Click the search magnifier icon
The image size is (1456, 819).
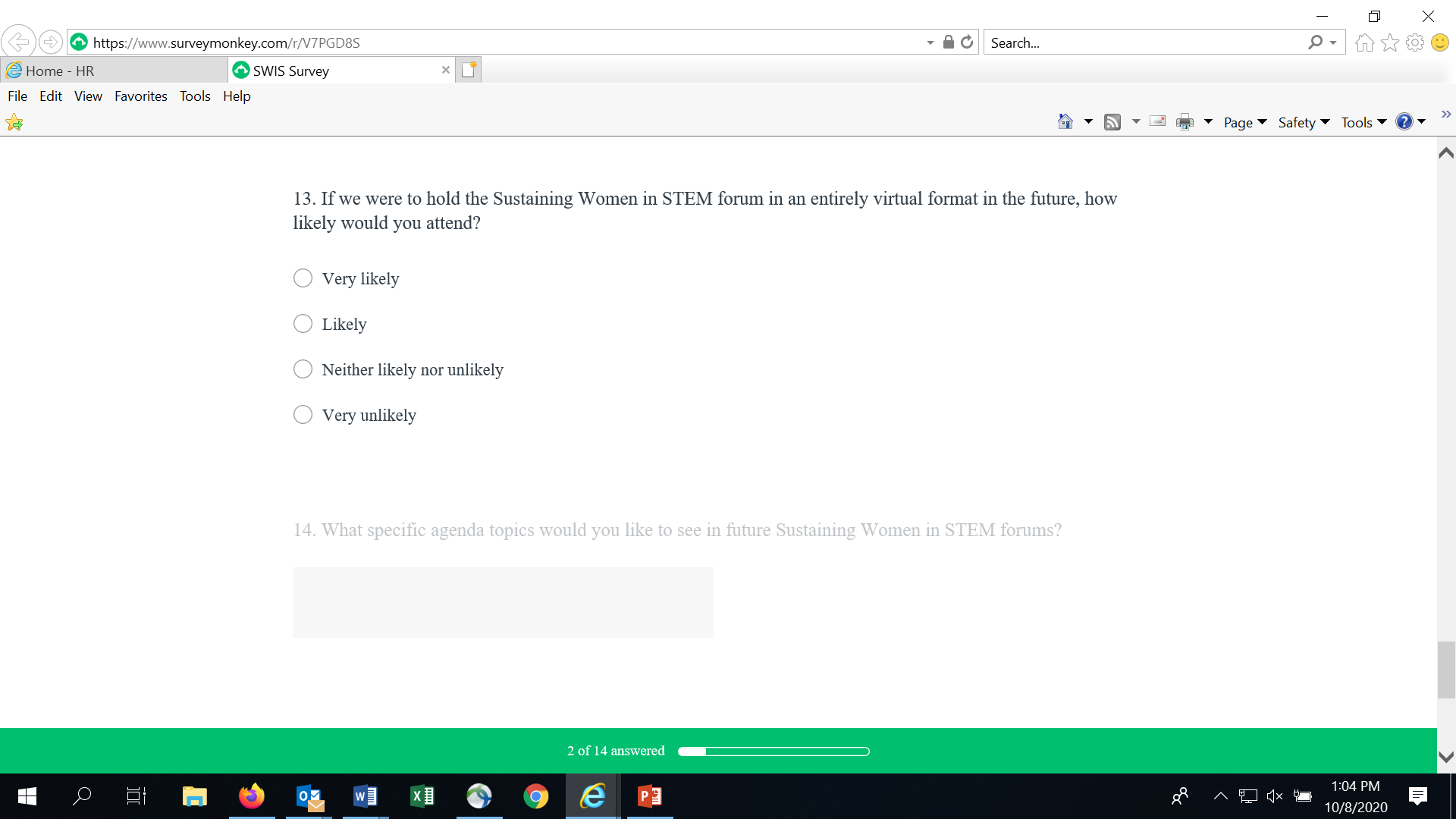(1316, 42)
